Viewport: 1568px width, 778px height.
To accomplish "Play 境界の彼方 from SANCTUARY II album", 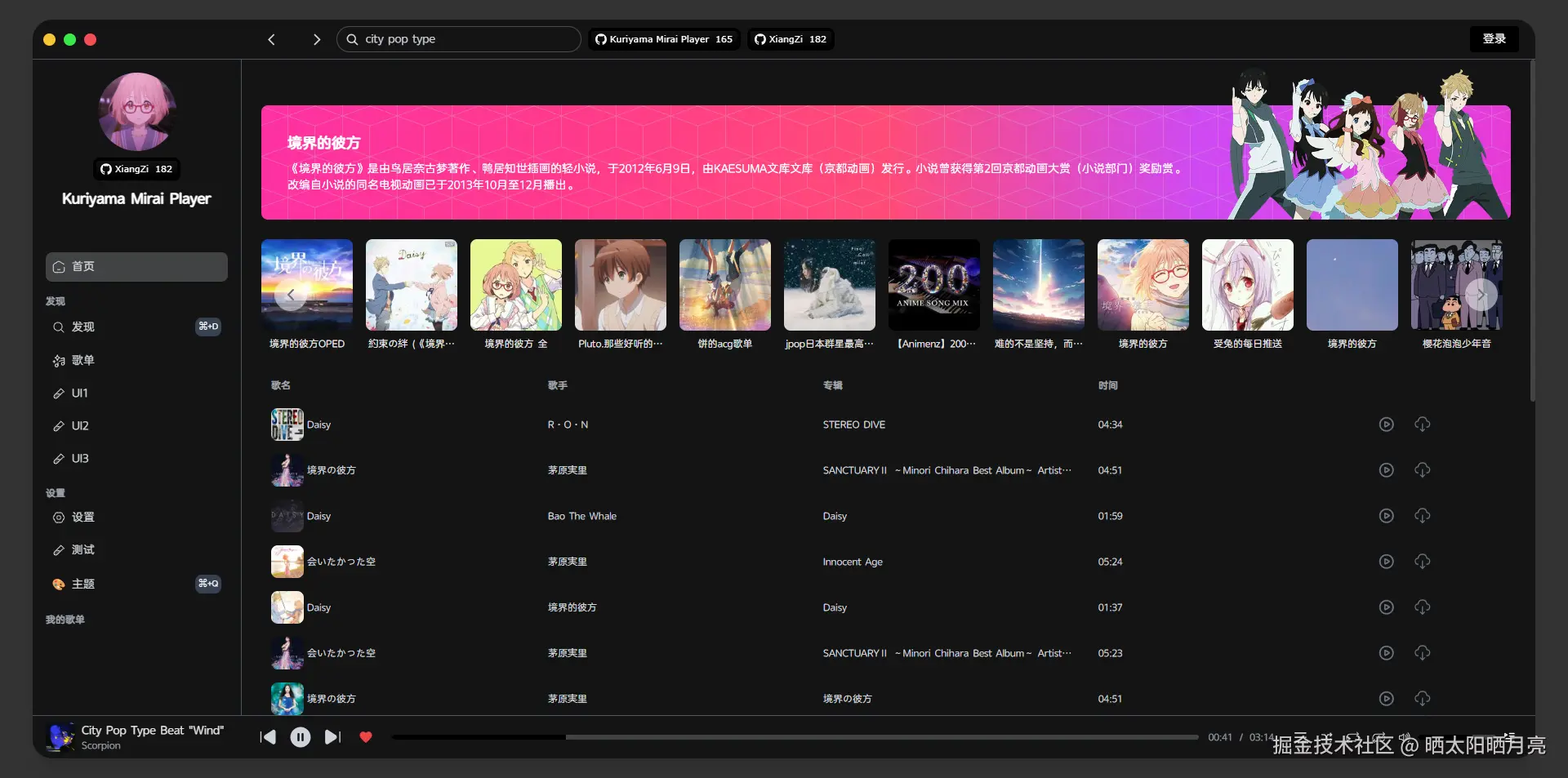I will (1386, 470).
